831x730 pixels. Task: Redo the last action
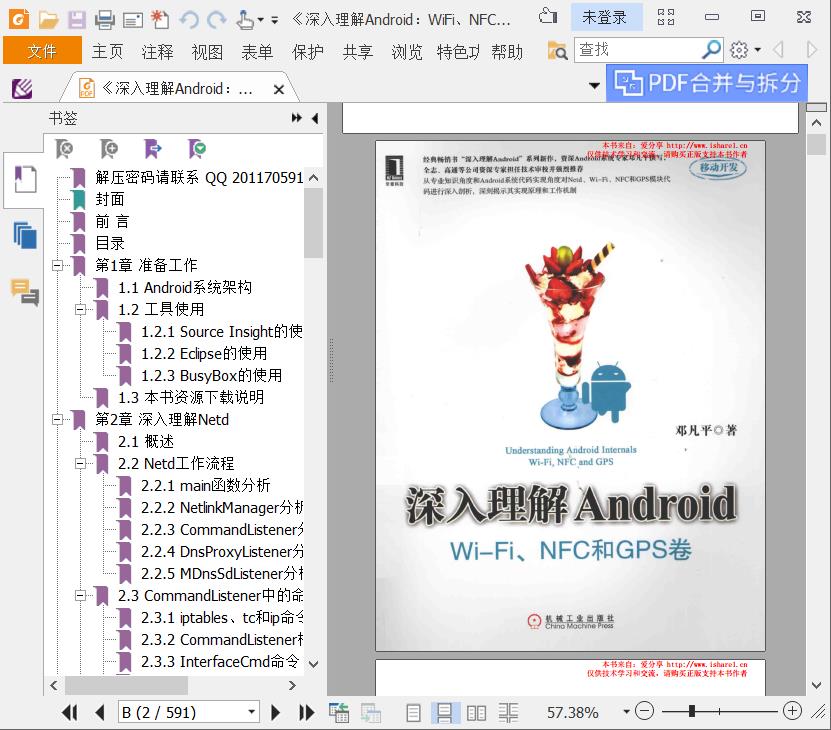point(216,20)
